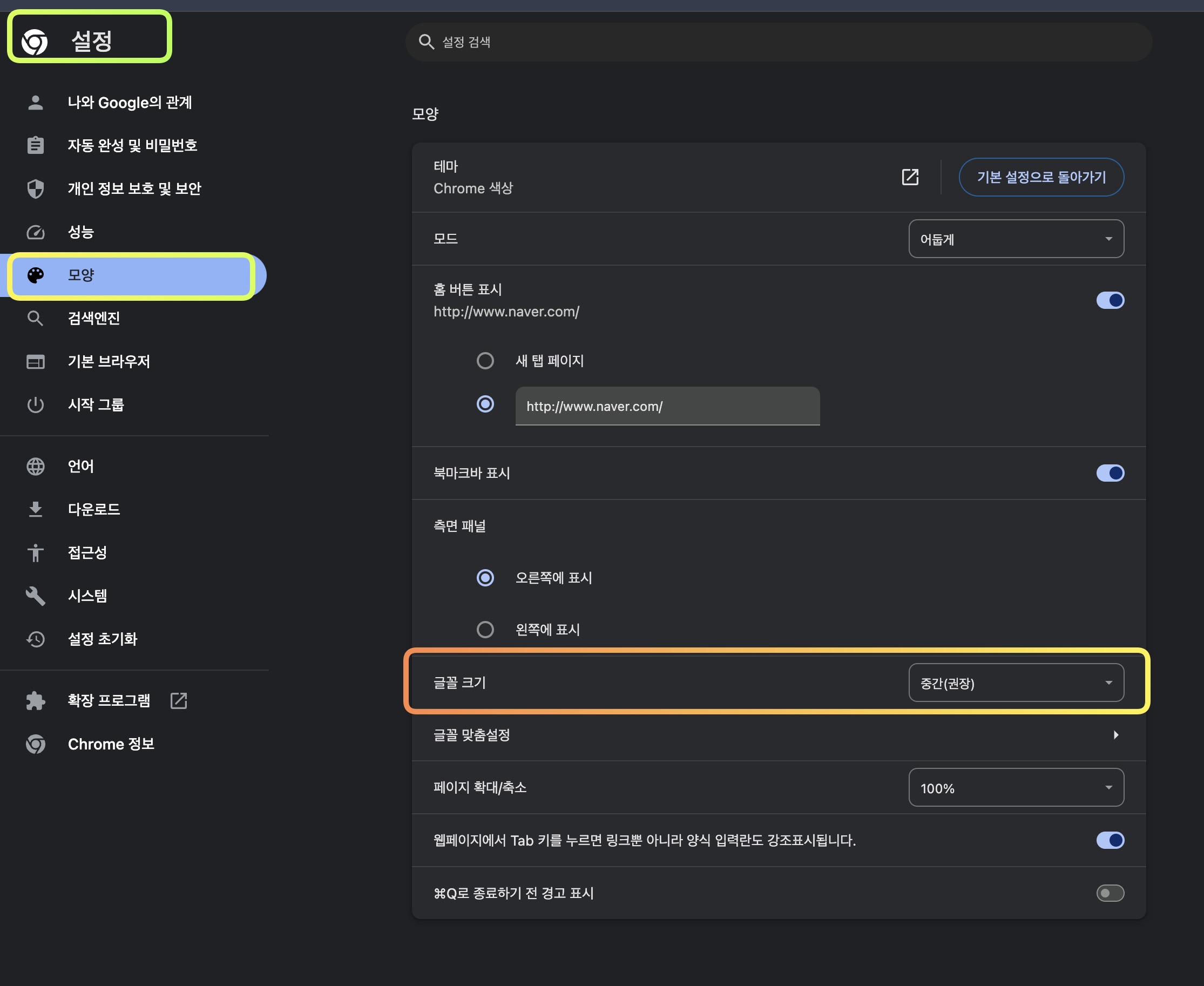Expand the 페이지 확대/축소 100% dropdown

point(1016,787)
